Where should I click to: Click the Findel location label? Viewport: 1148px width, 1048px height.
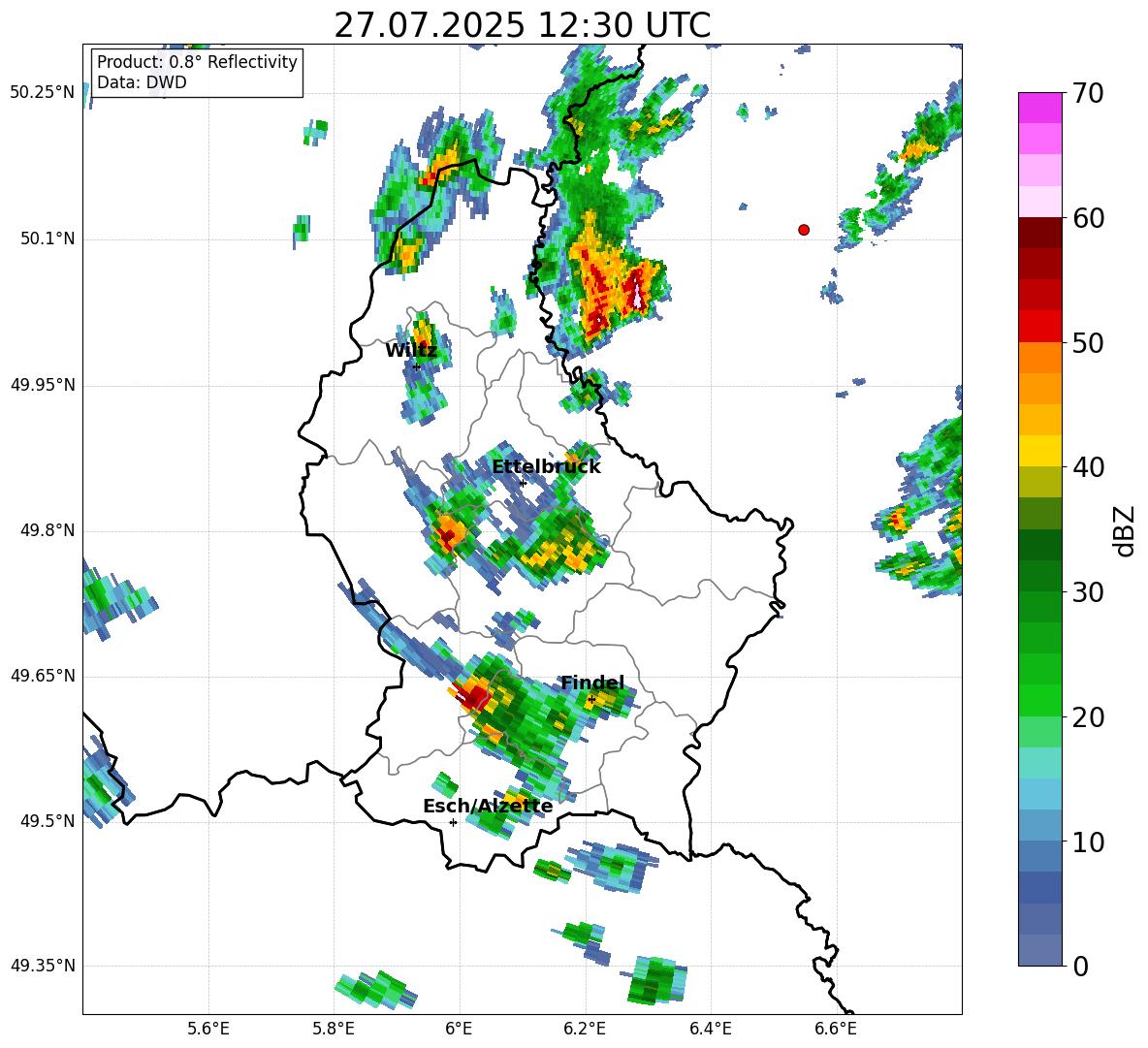click(x=592, y=683)
